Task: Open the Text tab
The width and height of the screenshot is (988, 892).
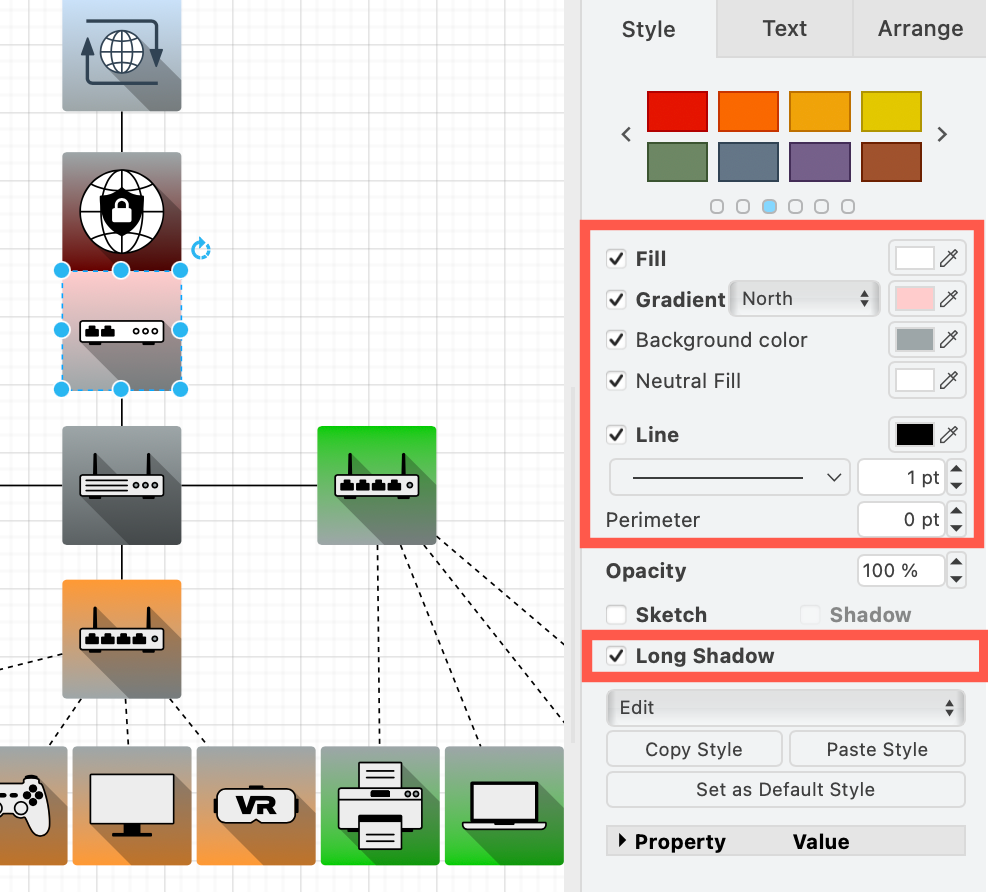Action: [x=784, y=28]
